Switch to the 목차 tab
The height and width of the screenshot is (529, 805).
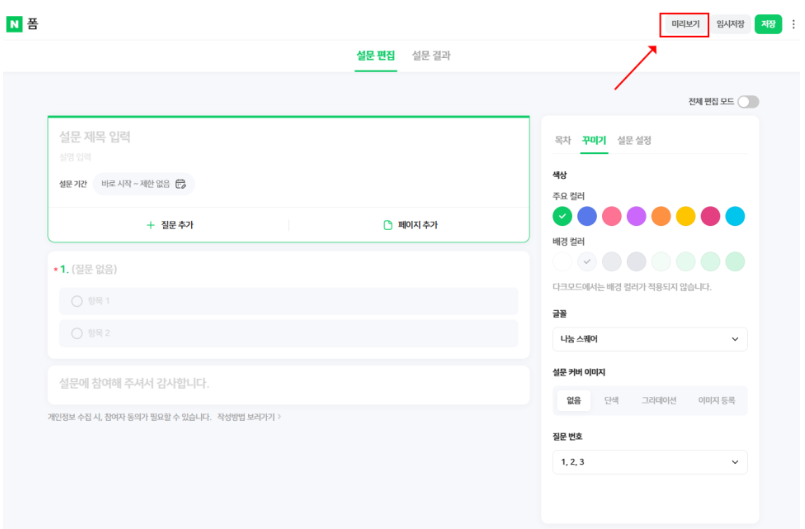(563, 141)
